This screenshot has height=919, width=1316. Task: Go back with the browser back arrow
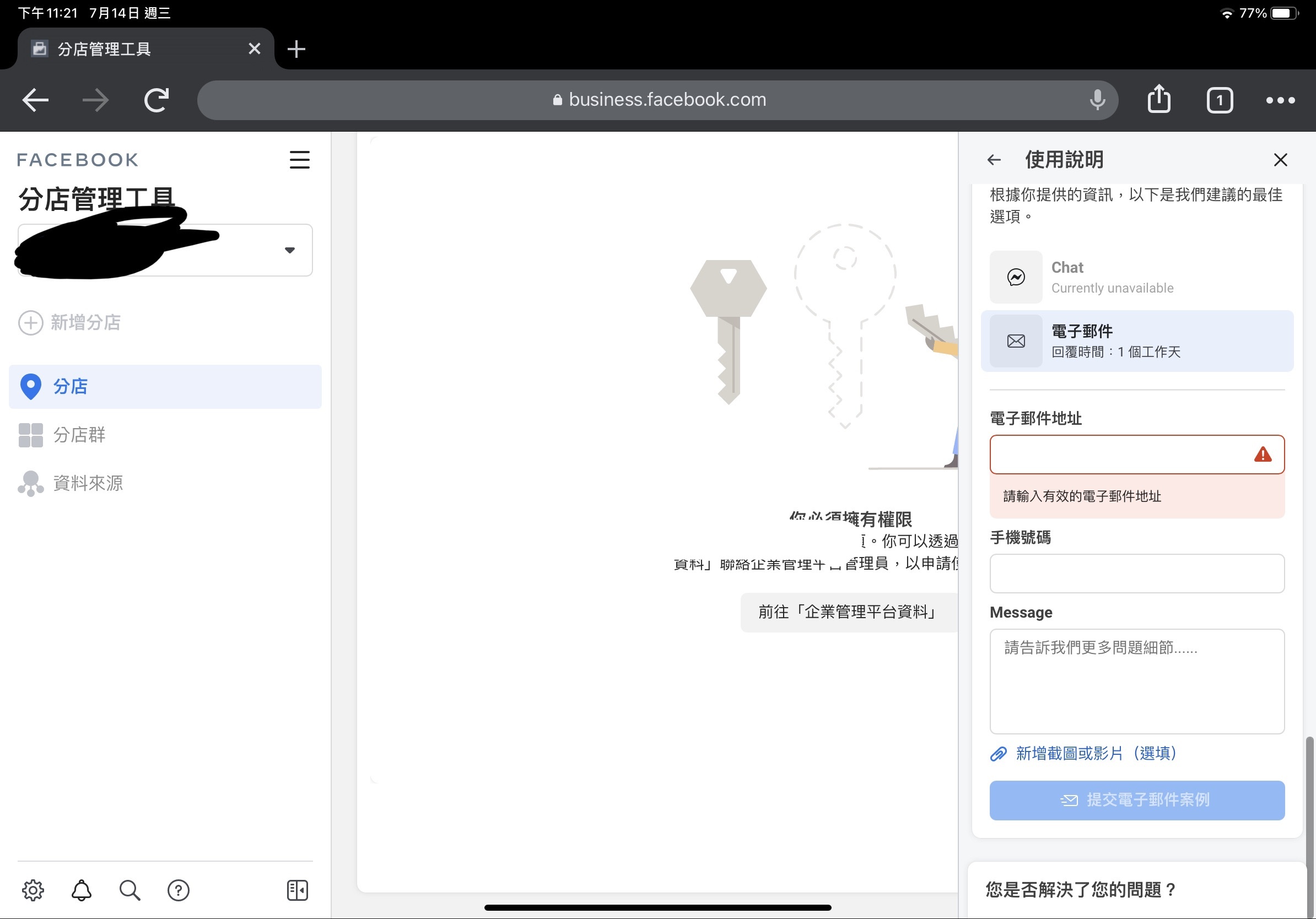(35, 100)
